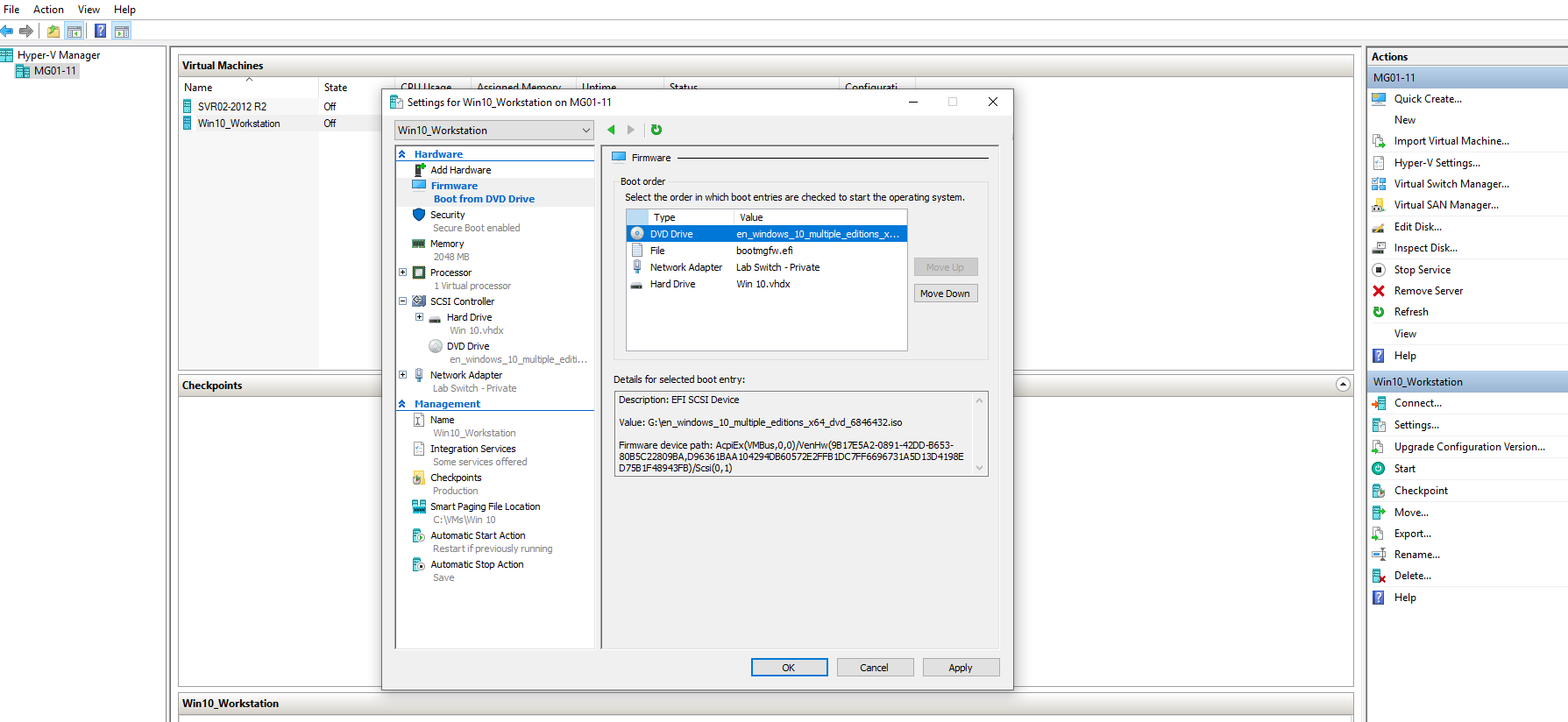Select the Hard Drive boot entry row
This screenshot has height=722, width=1568.
(x=767, y=284)
